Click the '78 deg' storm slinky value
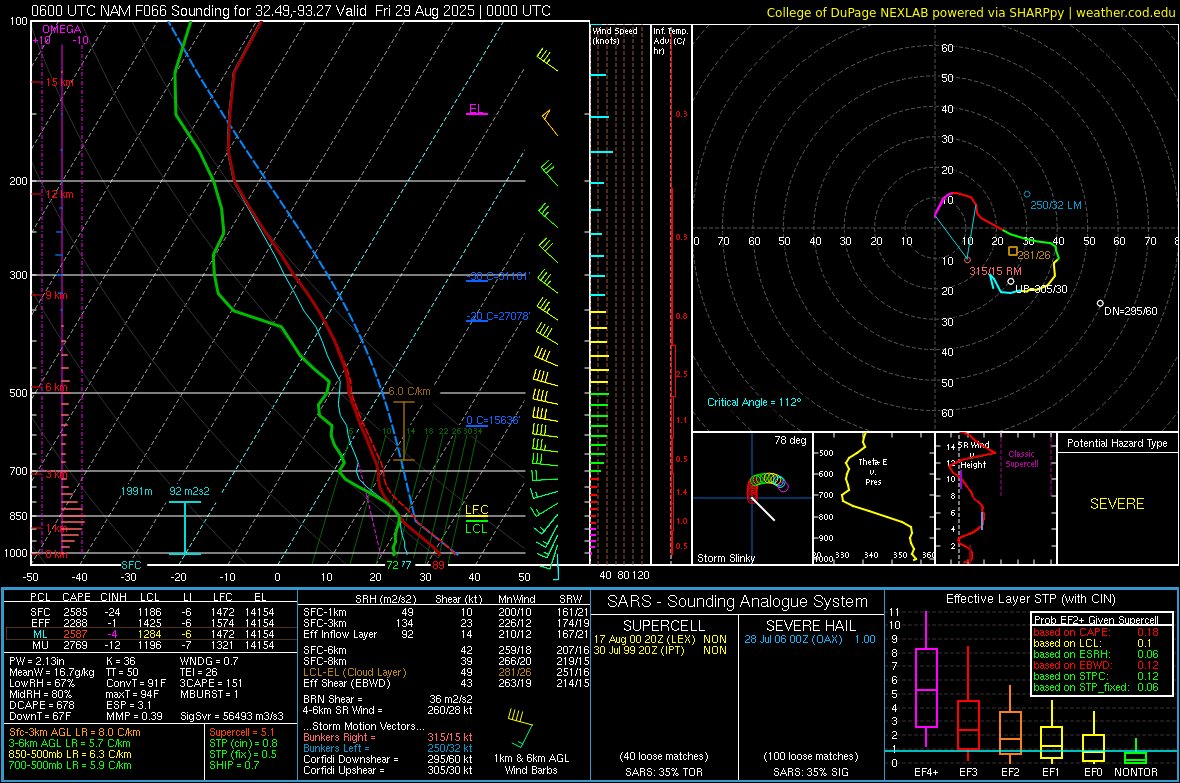Image resolution: width=1180 pixels, height=783 pixels. point(790,440)
